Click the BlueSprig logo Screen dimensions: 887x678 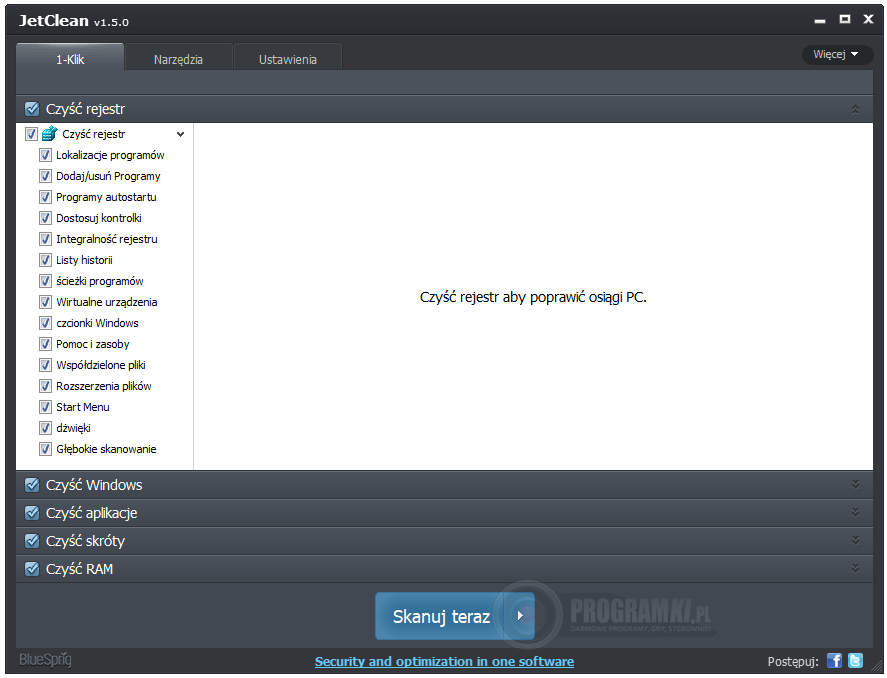pyautogui.click(x=45, y=660)
